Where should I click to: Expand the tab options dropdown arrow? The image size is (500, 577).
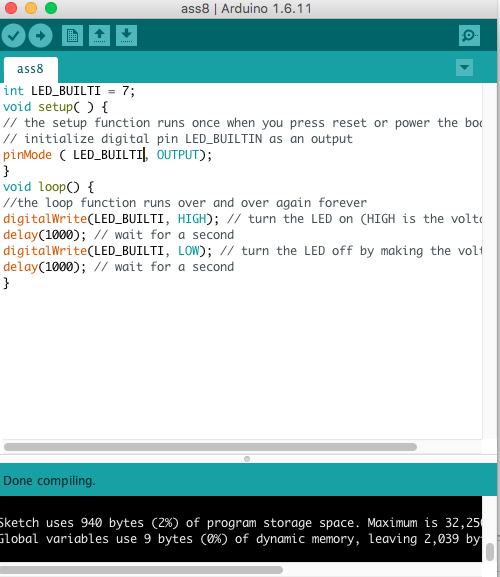pyautogui.click(x=464, y=67)
